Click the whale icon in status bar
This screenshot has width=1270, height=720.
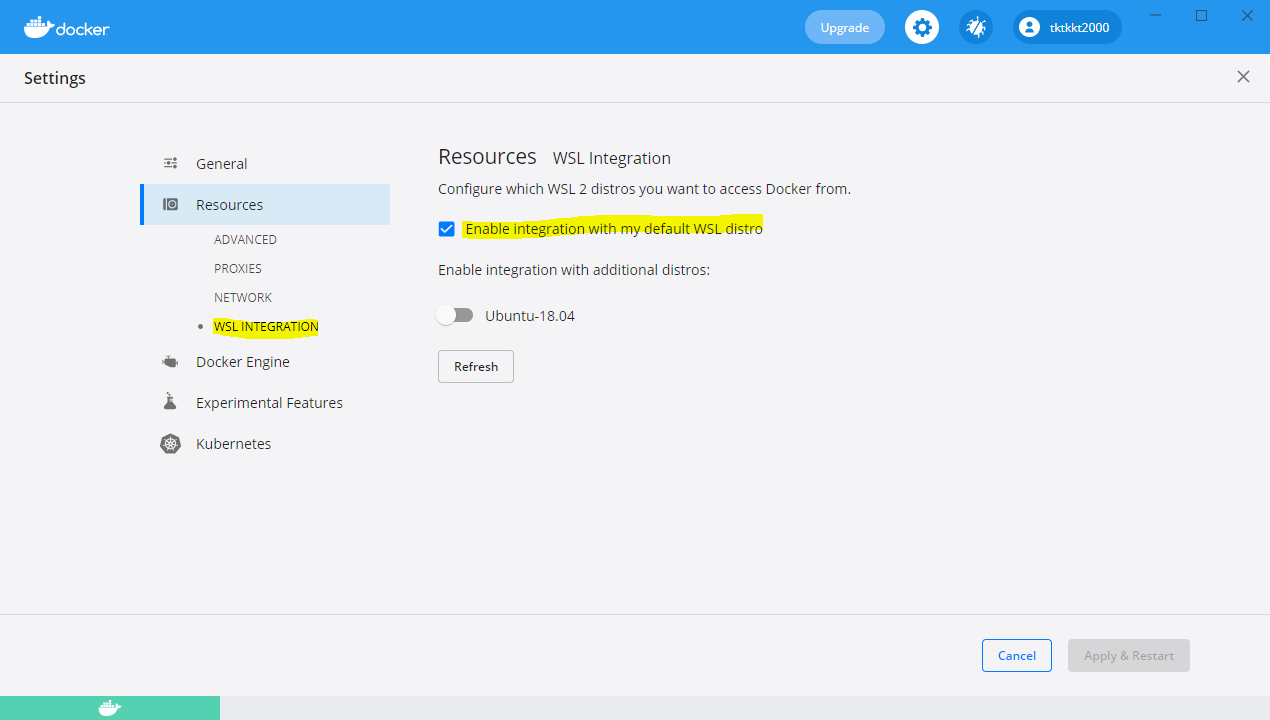pos(110,708)
